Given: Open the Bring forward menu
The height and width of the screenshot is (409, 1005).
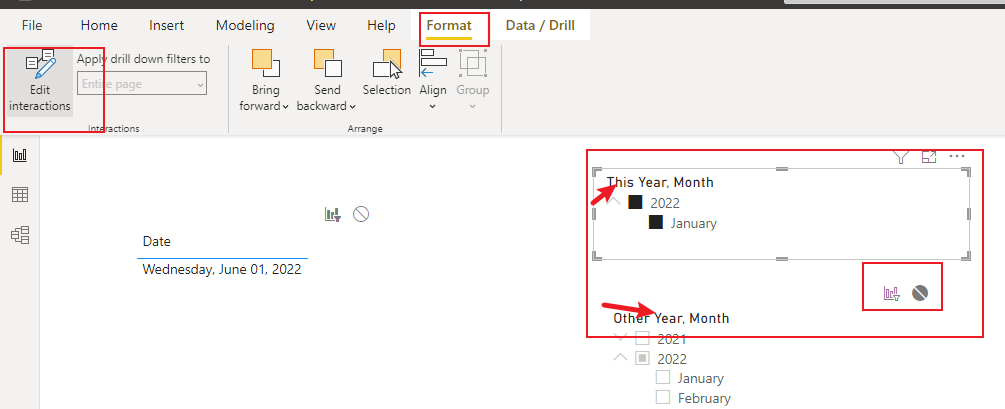Looking at the screenshot, I should [x=264, y=81].
